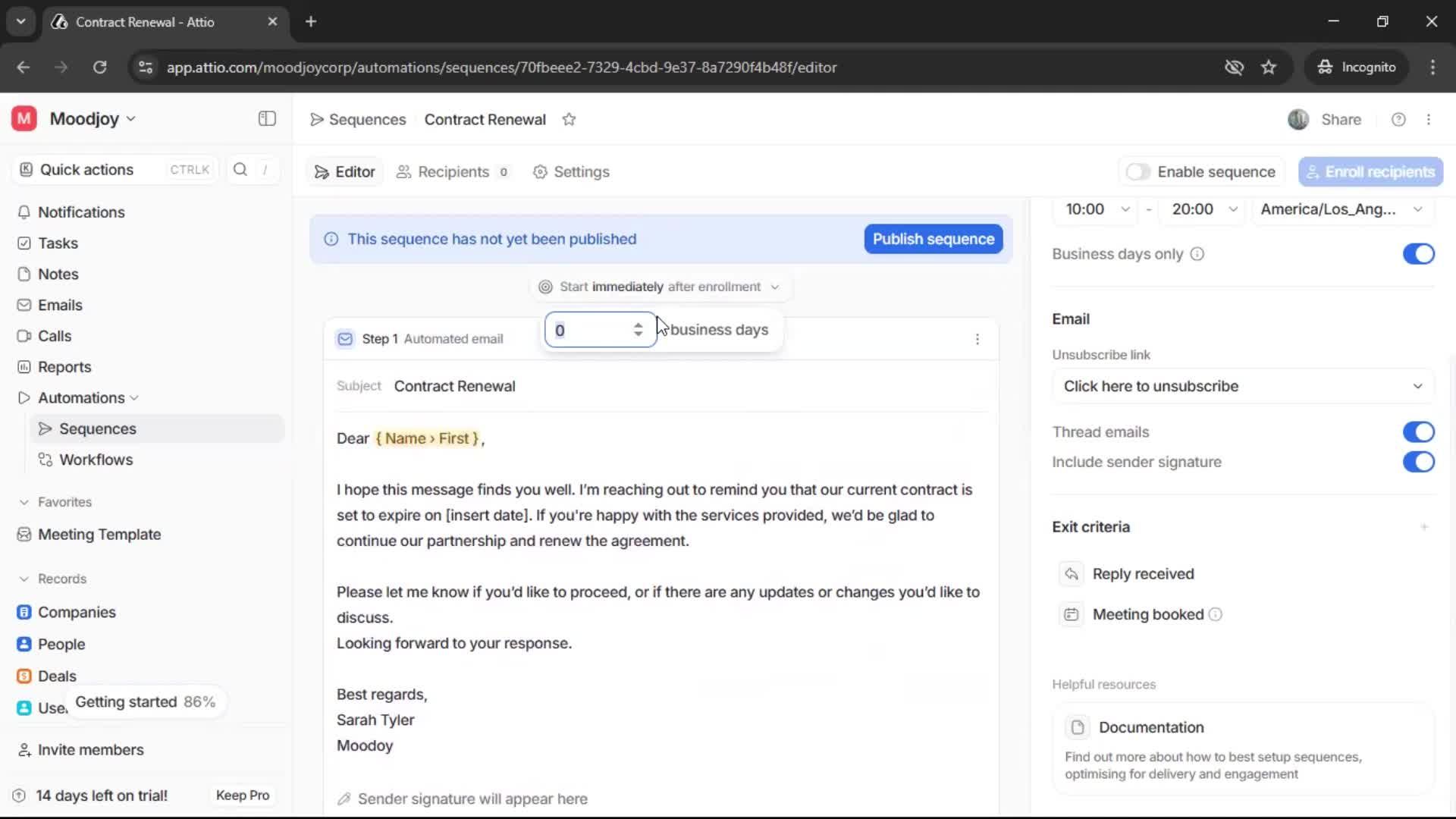Click info icon next to Business days only

1197,254
